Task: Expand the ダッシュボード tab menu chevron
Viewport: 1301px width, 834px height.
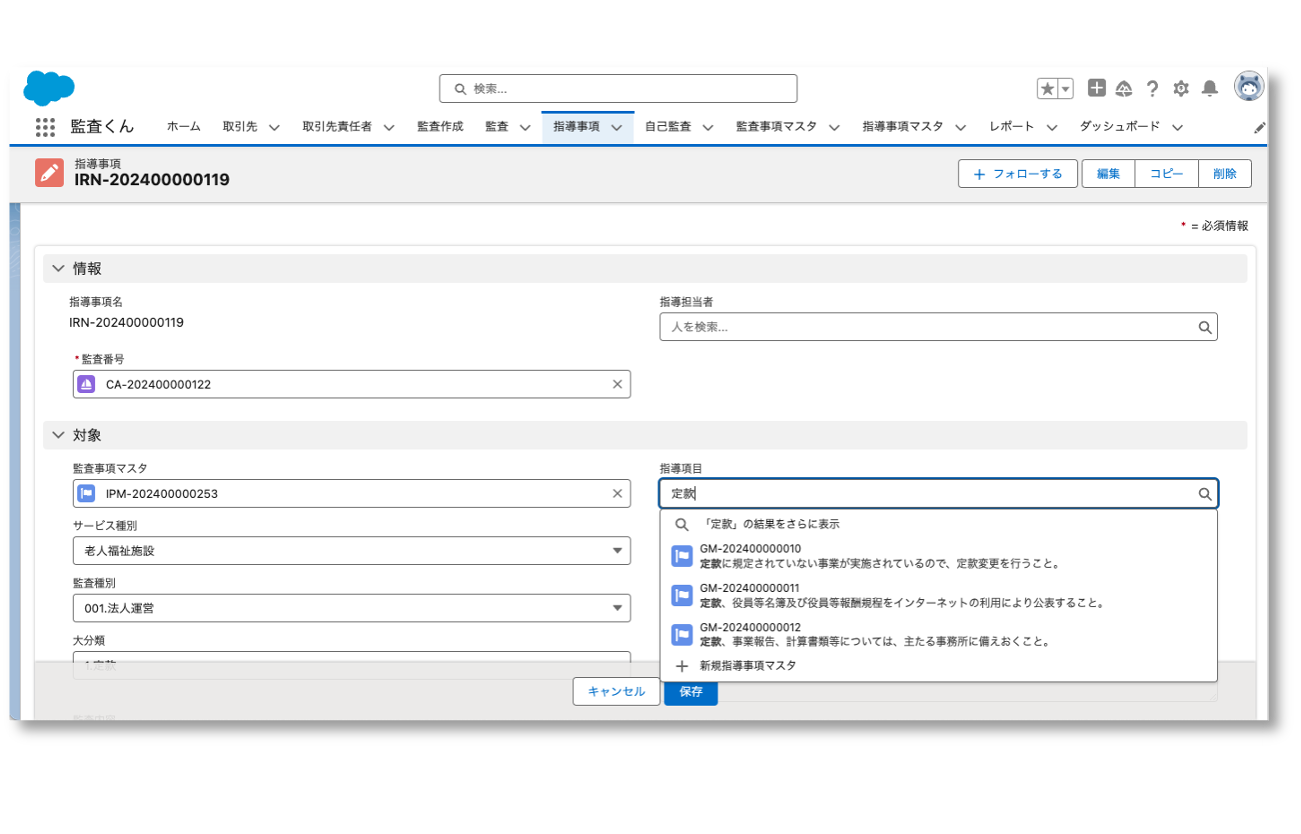Action: click(1177, 127)
